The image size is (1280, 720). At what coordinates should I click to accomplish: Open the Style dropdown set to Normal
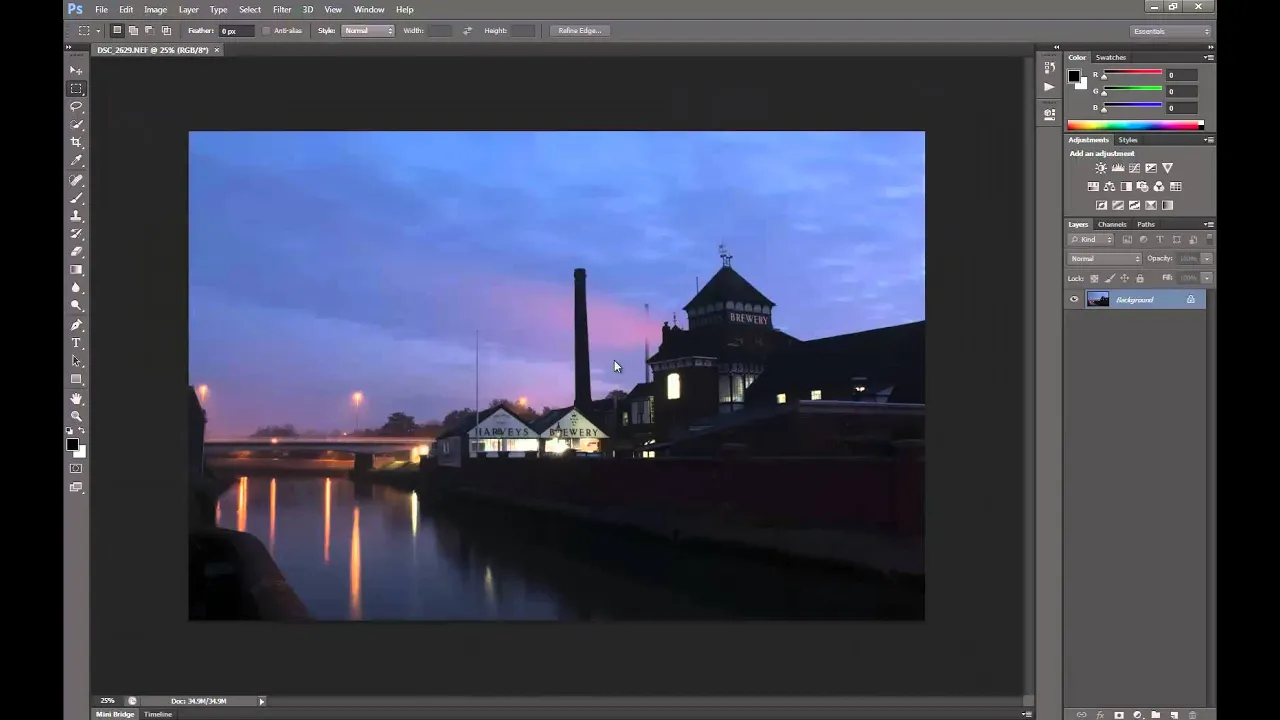click(368, 31)
